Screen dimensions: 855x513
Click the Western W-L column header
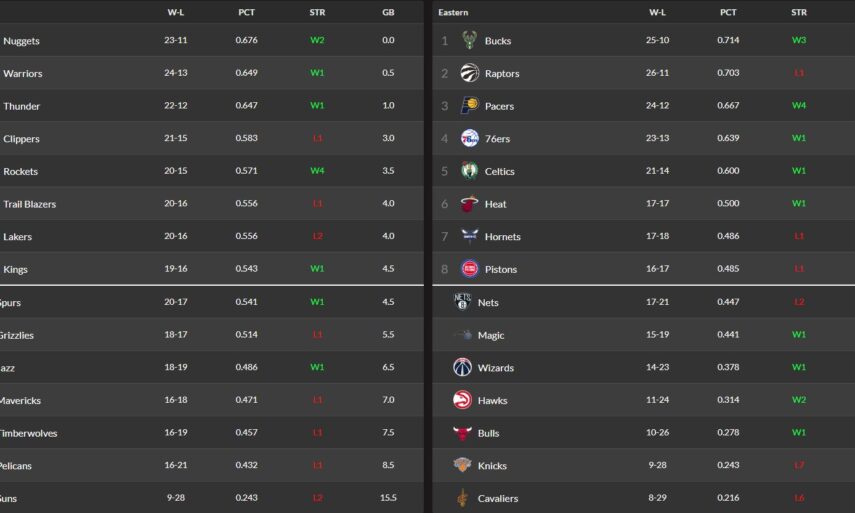(175, 12)
